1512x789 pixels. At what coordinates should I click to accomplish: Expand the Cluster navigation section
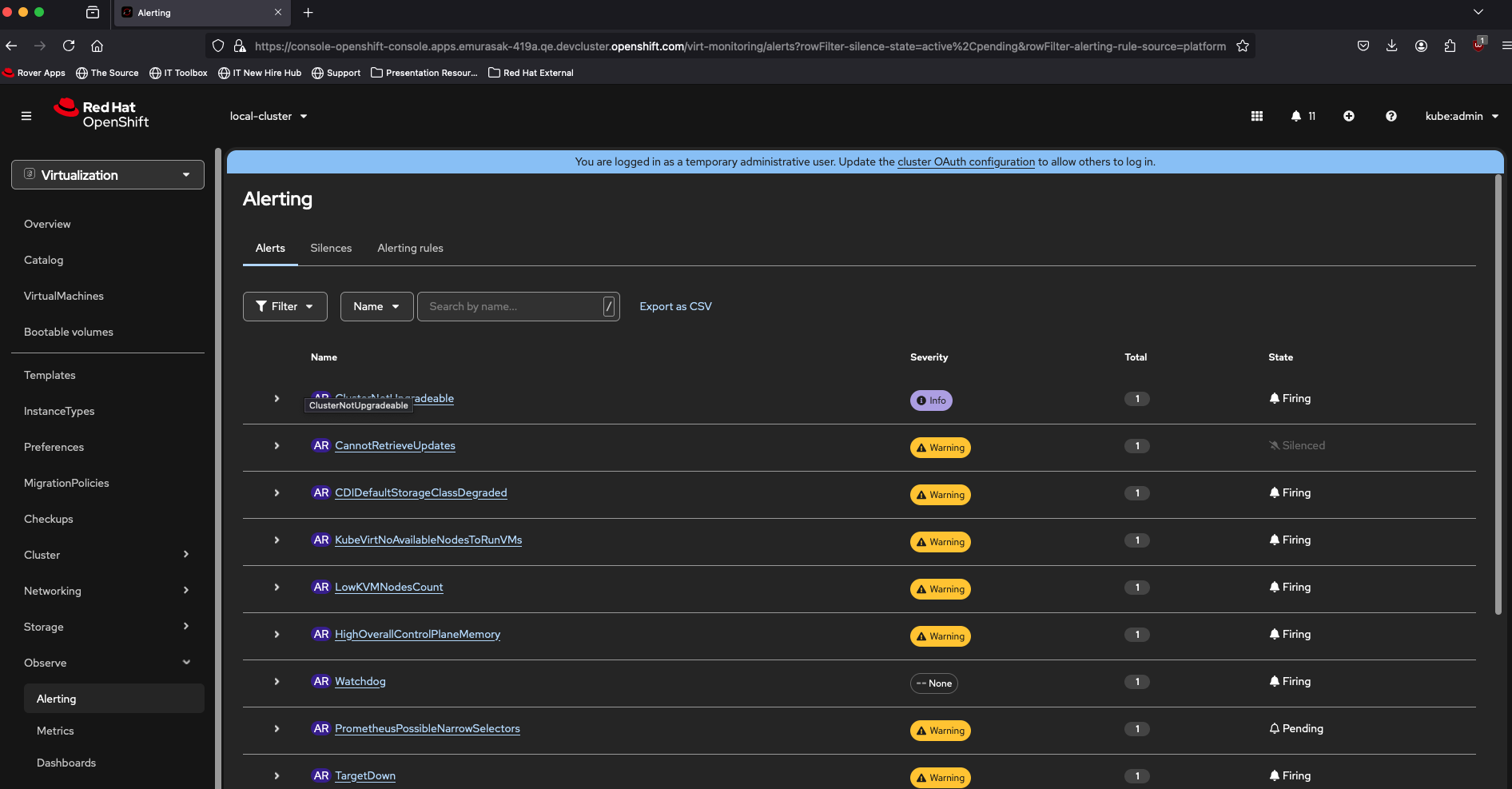[108, 555]
